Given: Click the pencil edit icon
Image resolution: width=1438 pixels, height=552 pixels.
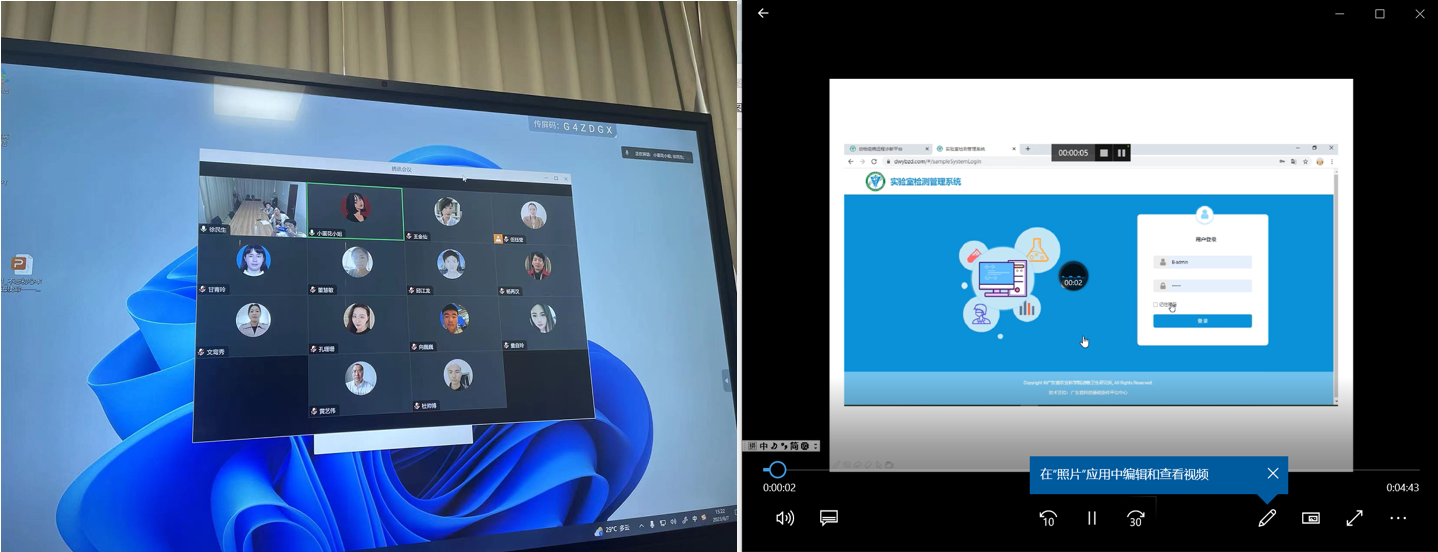Looking at the screenshot, I should [1267, 518].
